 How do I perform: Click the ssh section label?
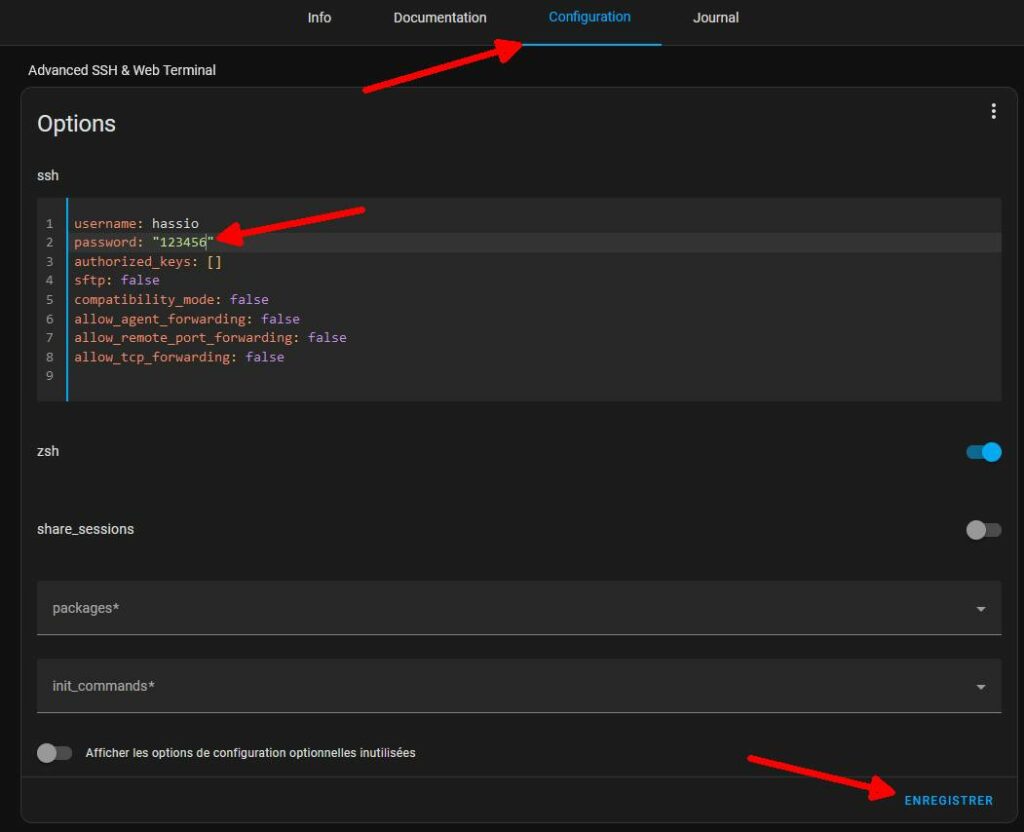tap(48, 176)
